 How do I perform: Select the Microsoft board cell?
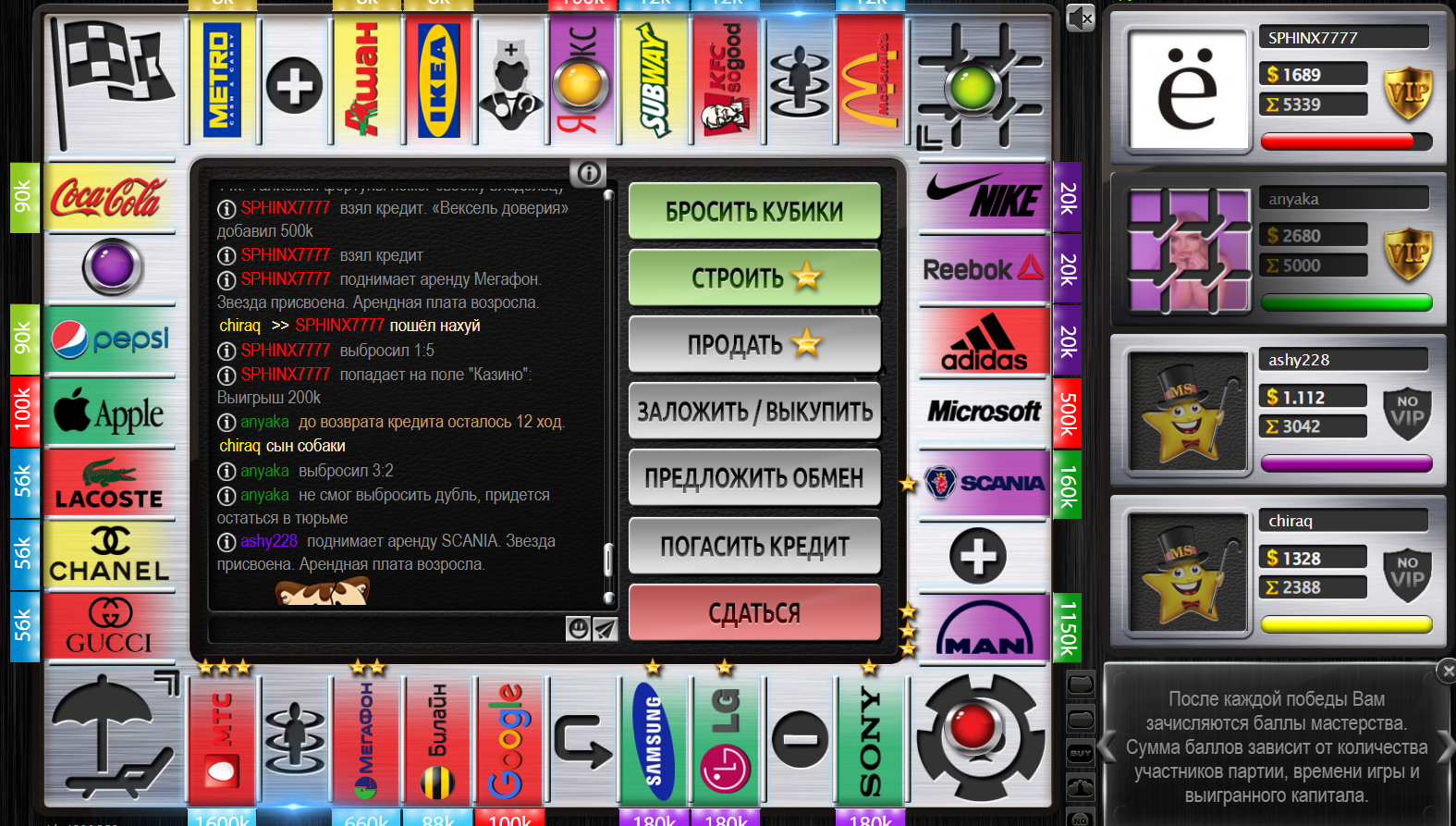(x=984, y=412)
